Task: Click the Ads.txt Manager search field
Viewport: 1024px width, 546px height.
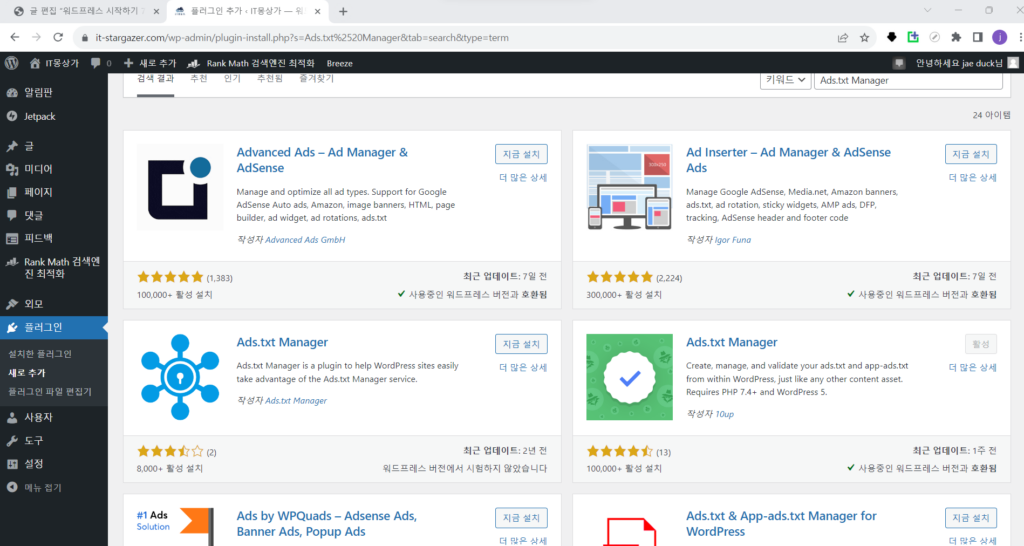Action: 908,80
